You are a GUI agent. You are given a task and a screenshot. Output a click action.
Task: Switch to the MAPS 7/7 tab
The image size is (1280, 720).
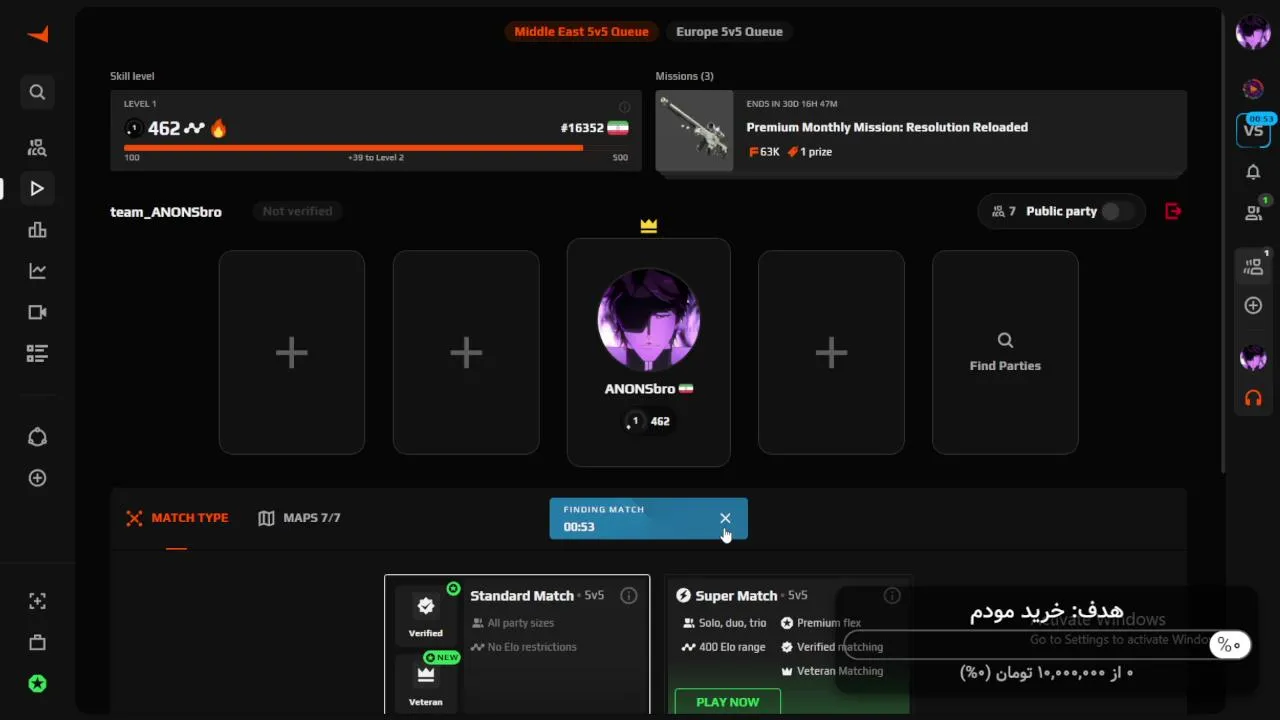[299, 518]
